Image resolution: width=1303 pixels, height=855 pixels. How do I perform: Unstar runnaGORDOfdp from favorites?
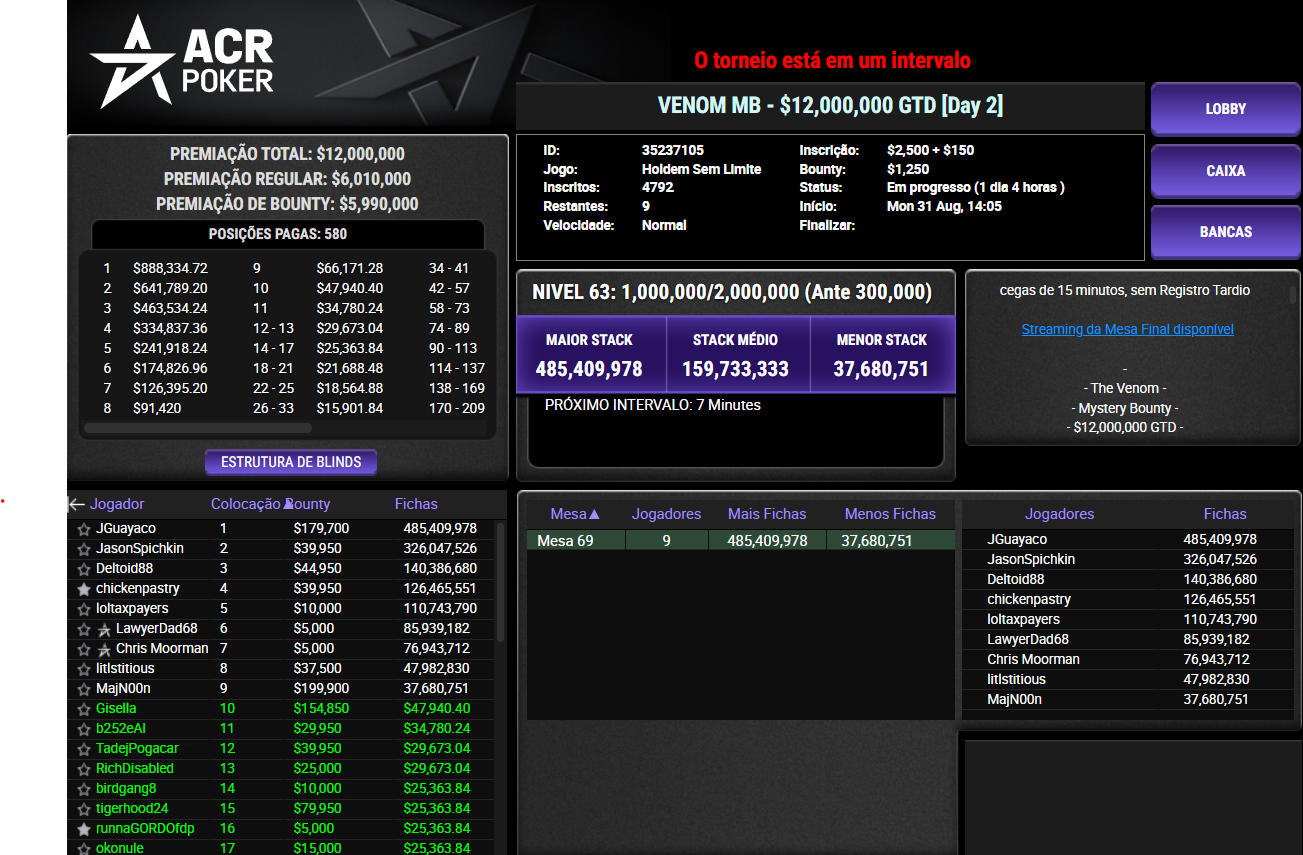[x=84, y=829]
